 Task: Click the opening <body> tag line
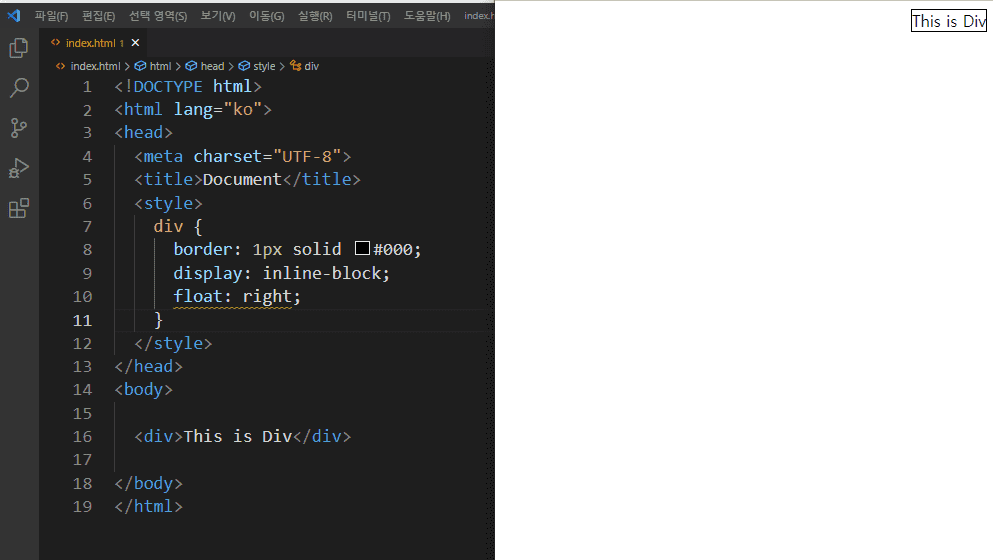click(144, 390)
